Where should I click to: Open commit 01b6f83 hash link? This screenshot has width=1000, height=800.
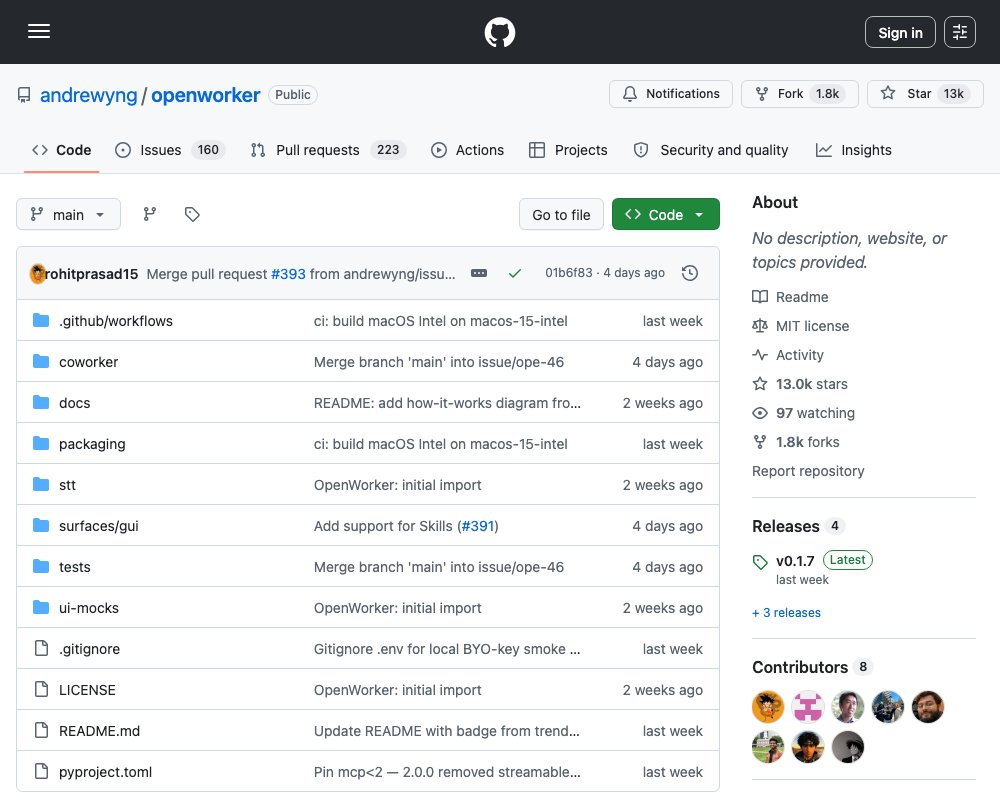click(569, 273)
